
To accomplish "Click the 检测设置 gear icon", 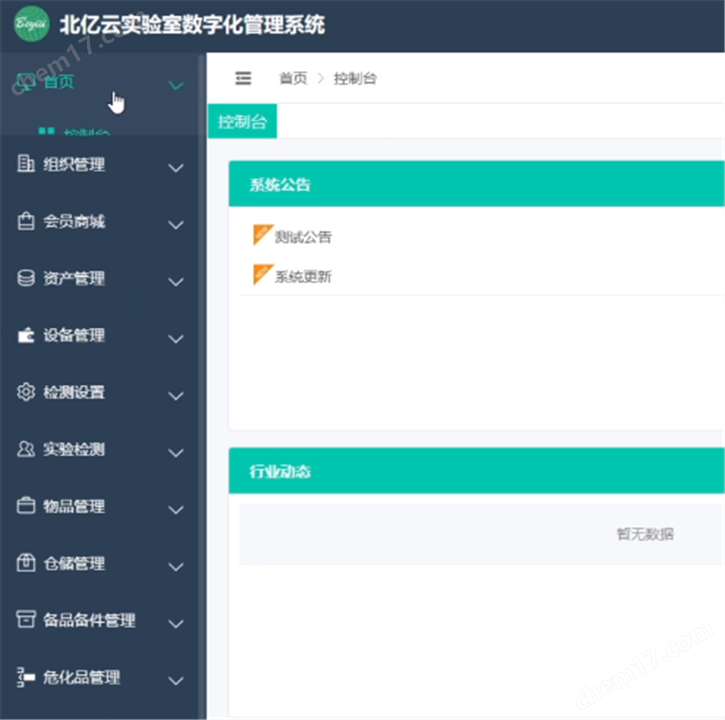I will [26, 392].
